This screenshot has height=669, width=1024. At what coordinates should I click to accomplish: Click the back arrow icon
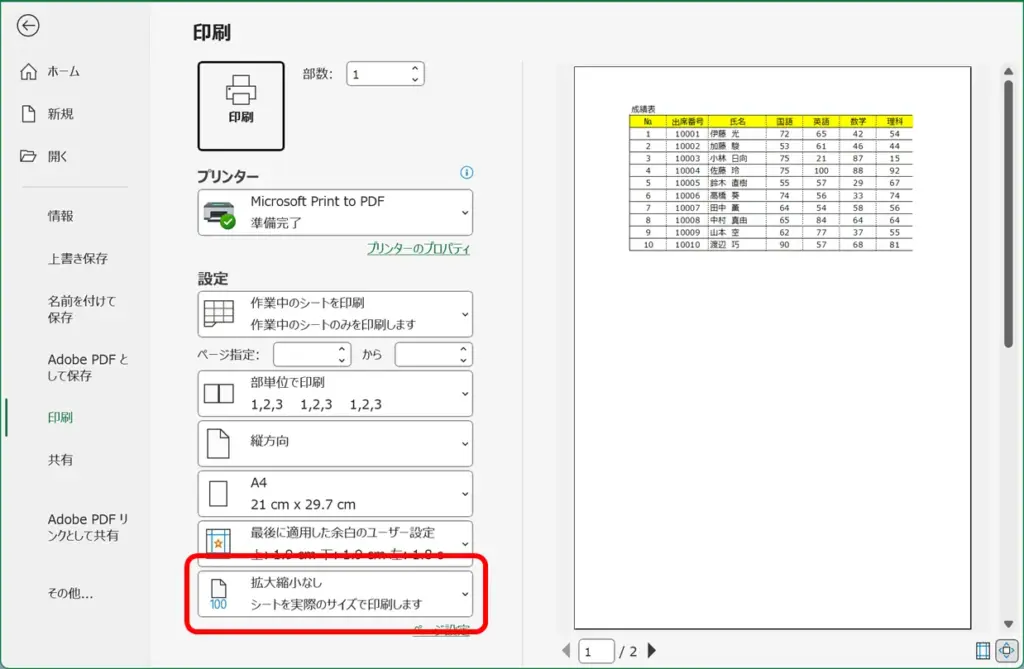click(28, 26)
